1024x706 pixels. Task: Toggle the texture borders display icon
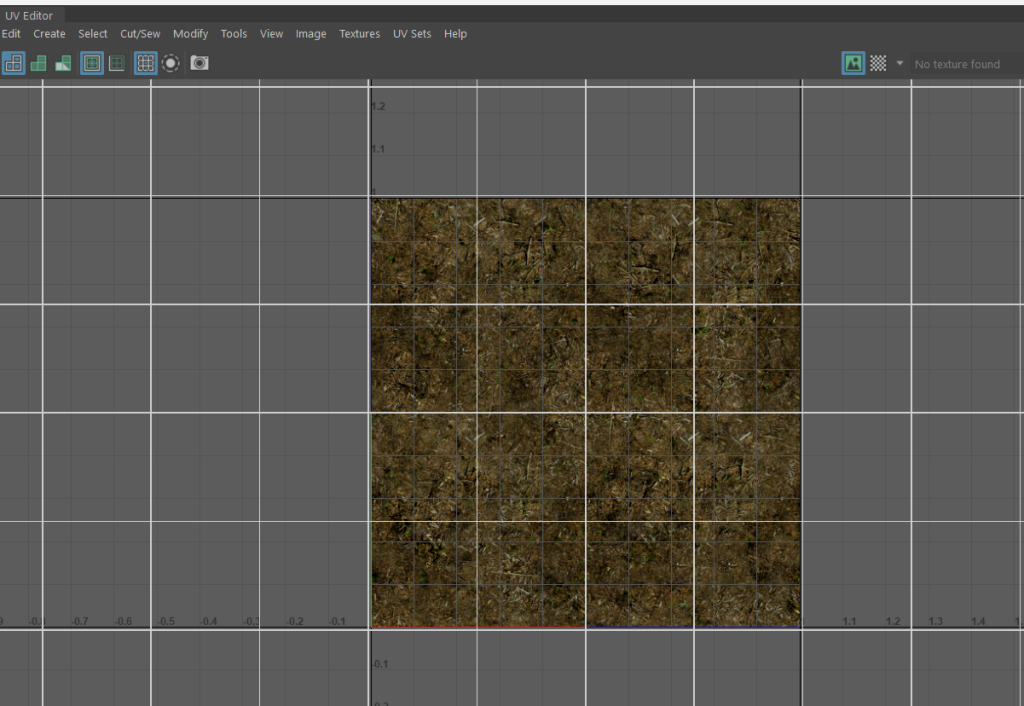(92, 63)
